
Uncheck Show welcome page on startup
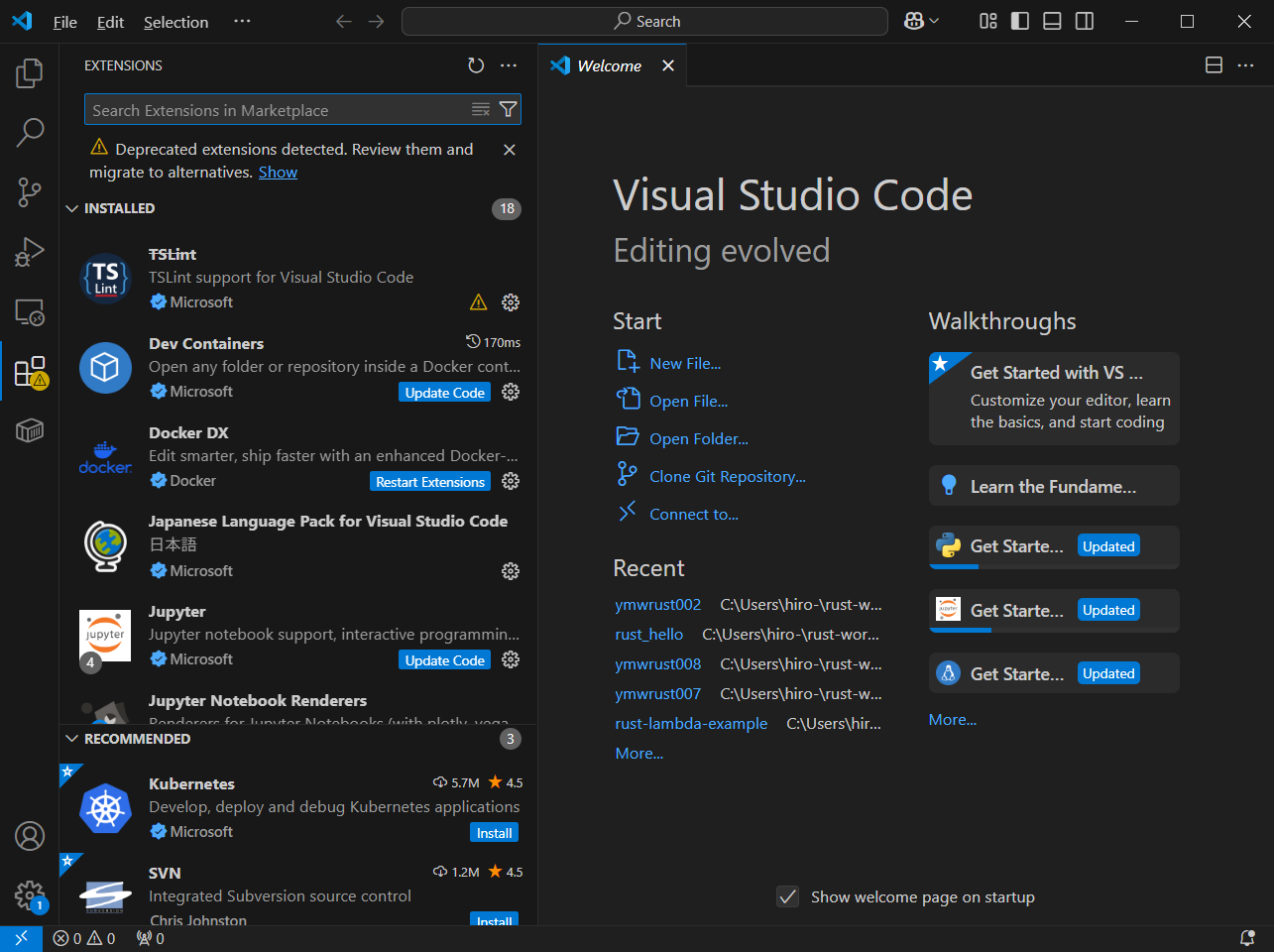pos(788,896)
